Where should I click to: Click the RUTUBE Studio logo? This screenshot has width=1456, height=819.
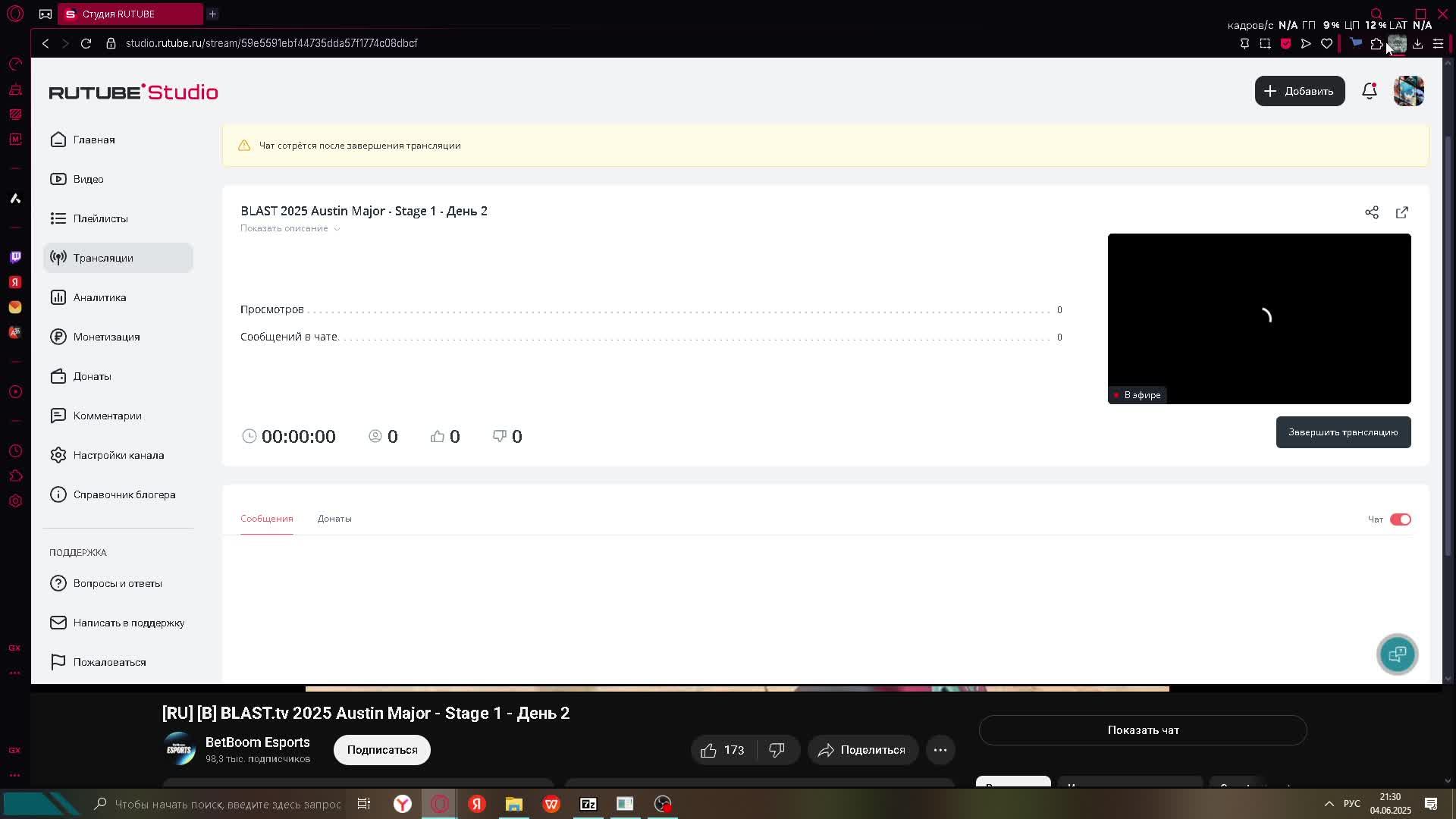(133, 92)
